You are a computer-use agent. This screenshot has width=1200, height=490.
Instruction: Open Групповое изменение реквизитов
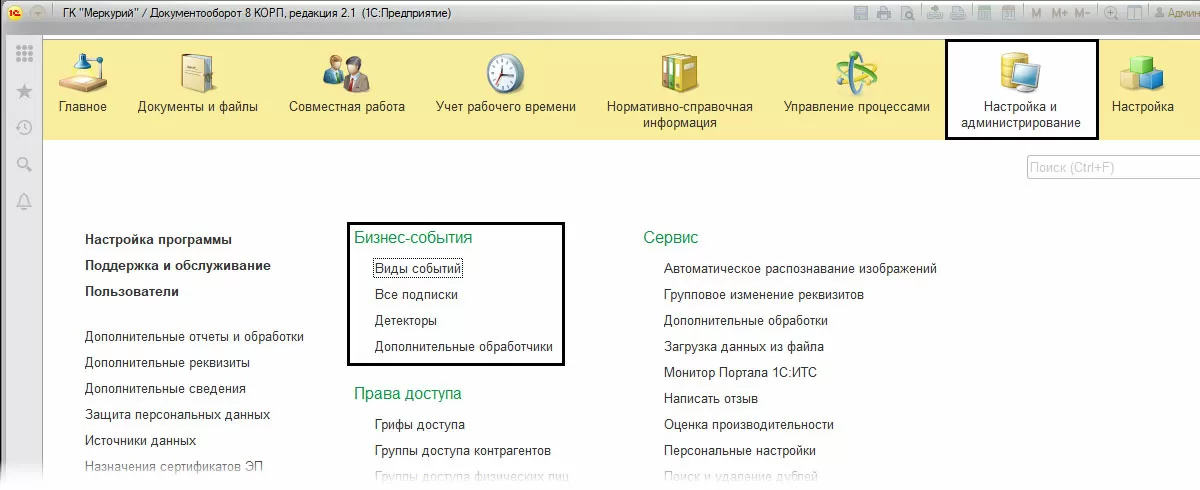pyautogui.click(x=764, y=295)
